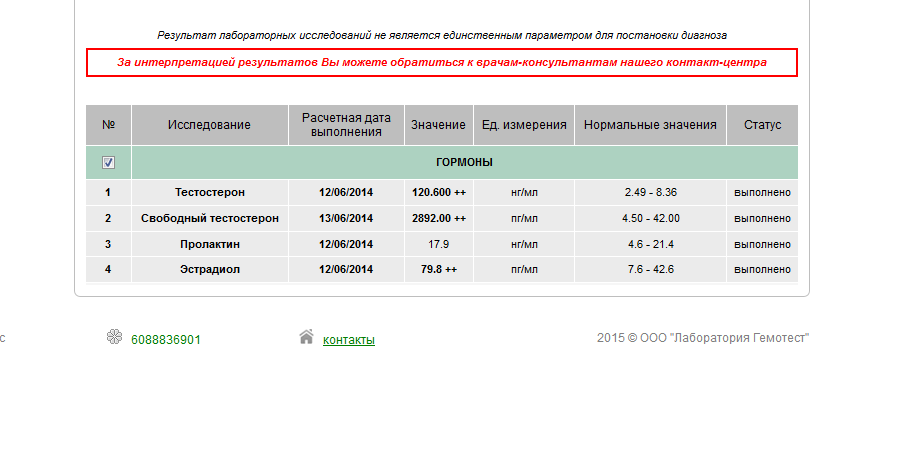Click the phone icon beside 6088836901
This screenshot has height=460, width=916.
point(114,337)
